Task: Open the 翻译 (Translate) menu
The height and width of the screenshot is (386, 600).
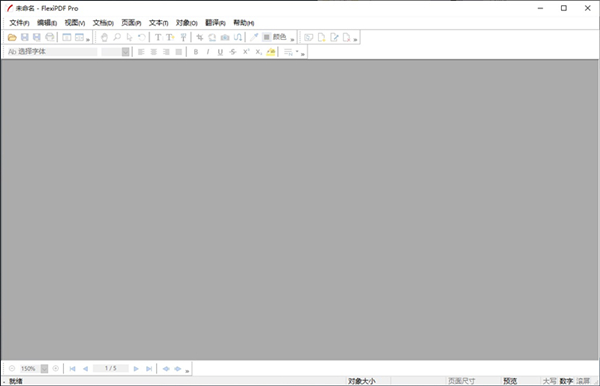Action: click(215, 23)
